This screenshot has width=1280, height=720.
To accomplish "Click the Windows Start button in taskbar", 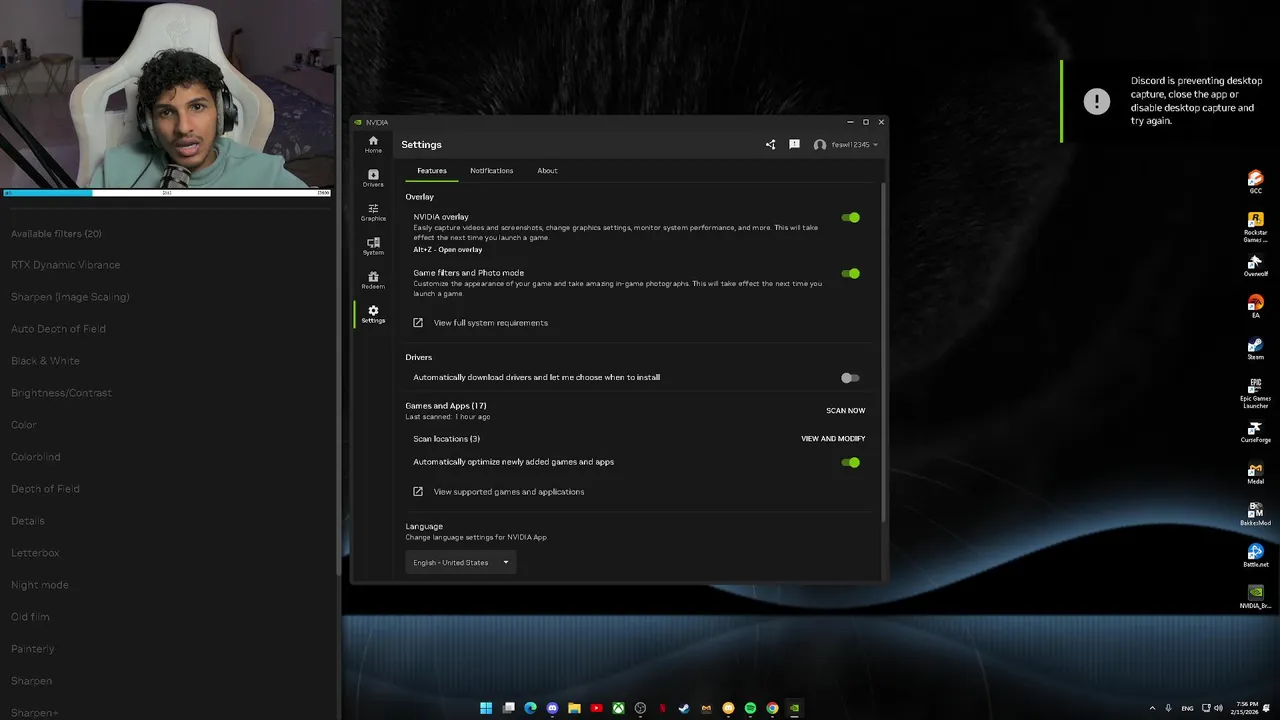I will pyautogui.click(x=486, y=708).
